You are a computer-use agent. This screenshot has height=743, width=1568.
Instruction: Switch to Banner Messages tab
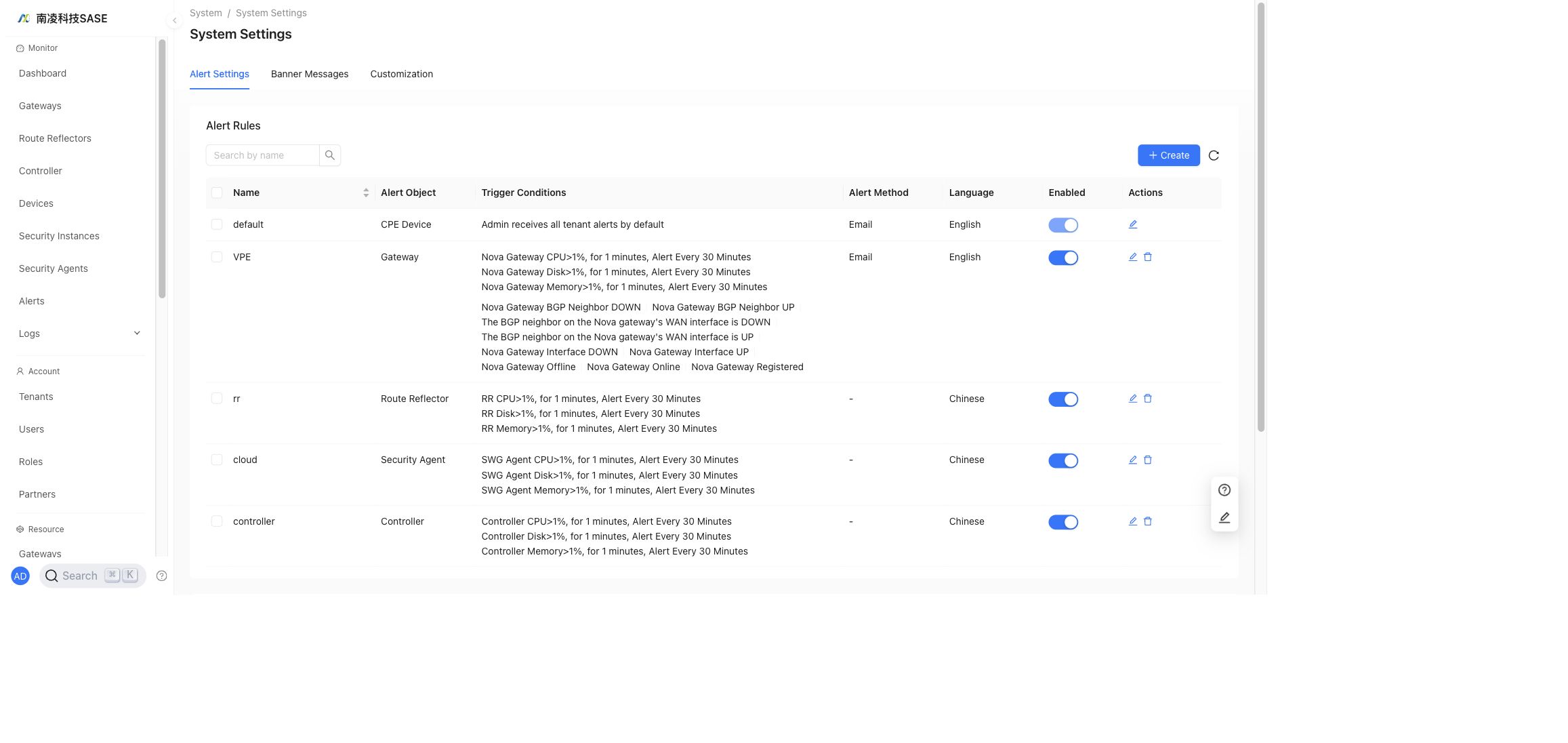(310, 74)
